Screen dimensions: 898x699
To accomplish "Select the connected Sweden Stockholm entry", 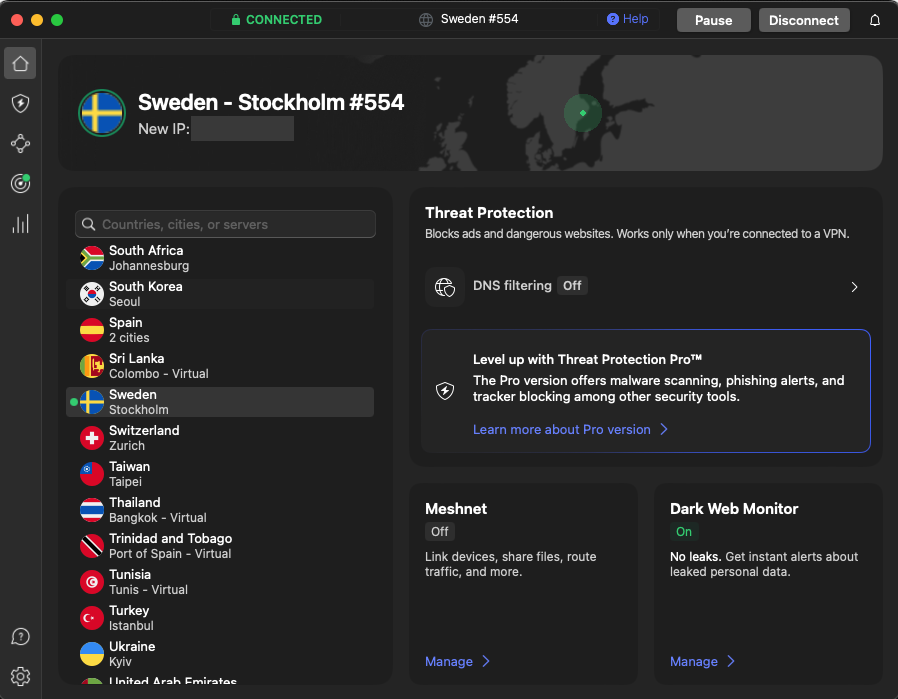I will 220,402.
